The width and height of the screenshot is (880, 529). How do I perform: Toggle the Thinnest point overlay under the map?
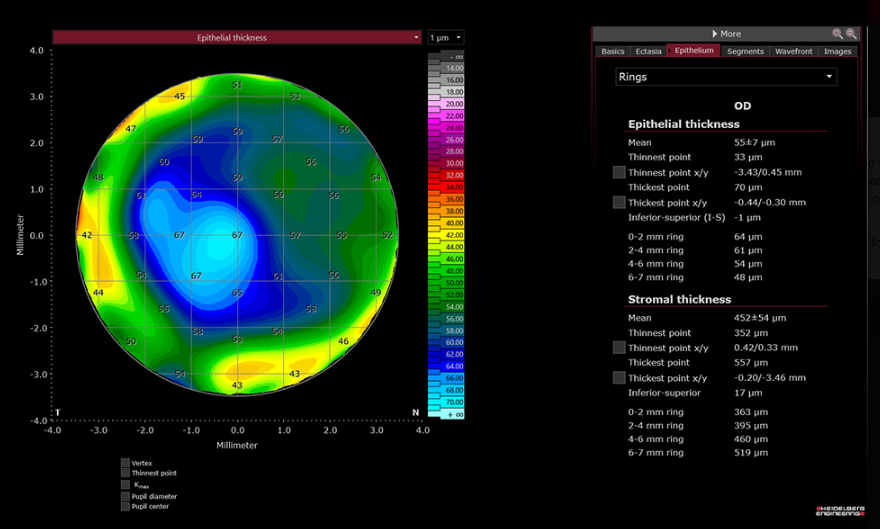pos(125,474)
